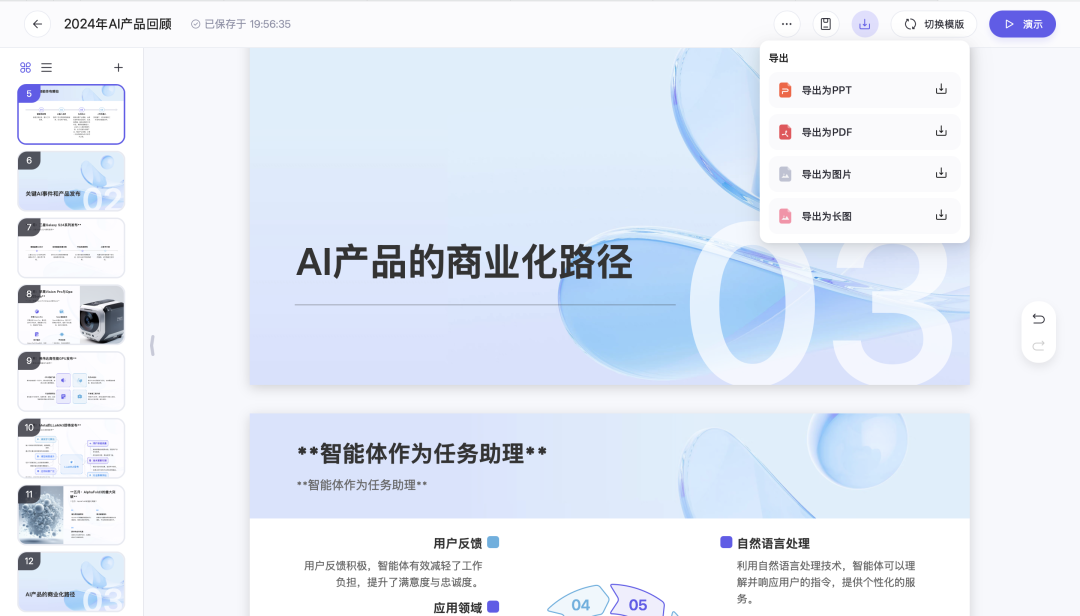Select the grid view icon in the sidebar
The height and width of the screenshot is (616, 1080).
coord(25,67)
